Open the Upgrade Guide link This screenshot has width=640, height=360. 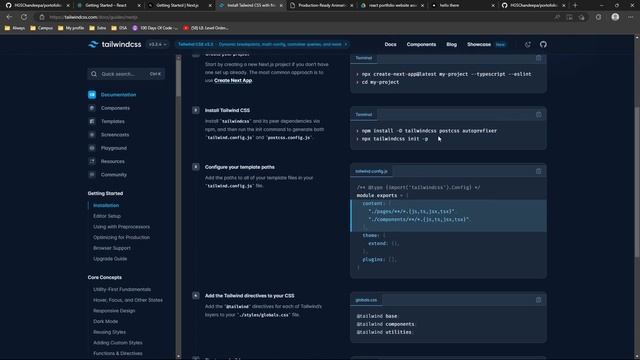point(110,258)
